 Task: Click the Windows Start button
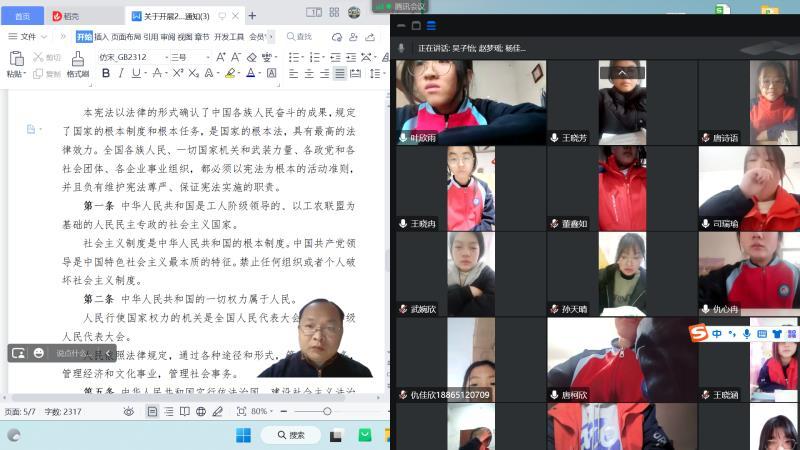[x=243, y=435]
